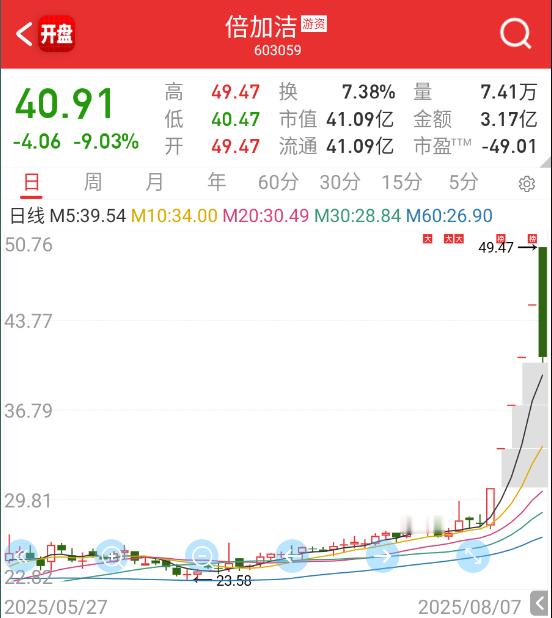552x618 pixels.
Task: Tap the percent change -9.03%
Action: (x=106, y=141)
